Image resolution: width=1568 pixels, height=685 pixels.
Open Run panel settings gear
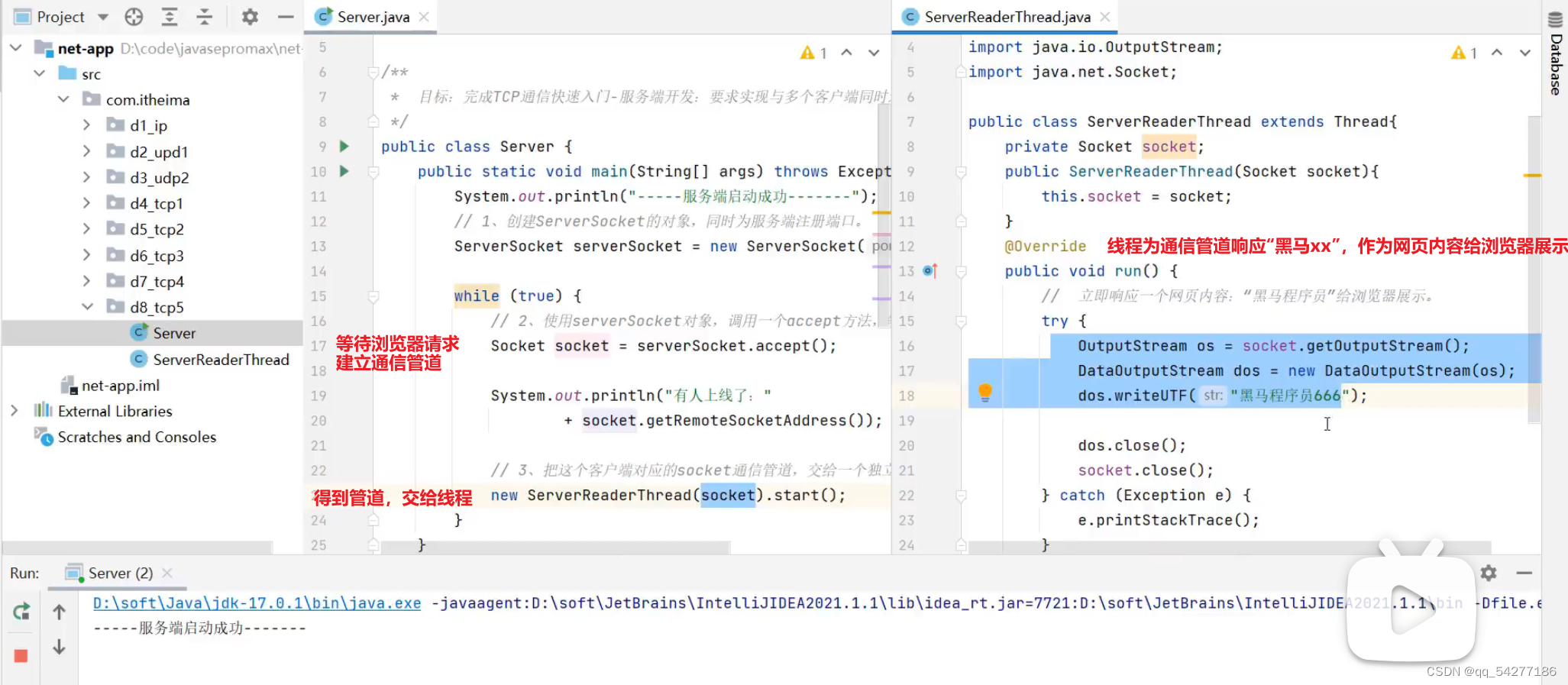click(1488, 573)
